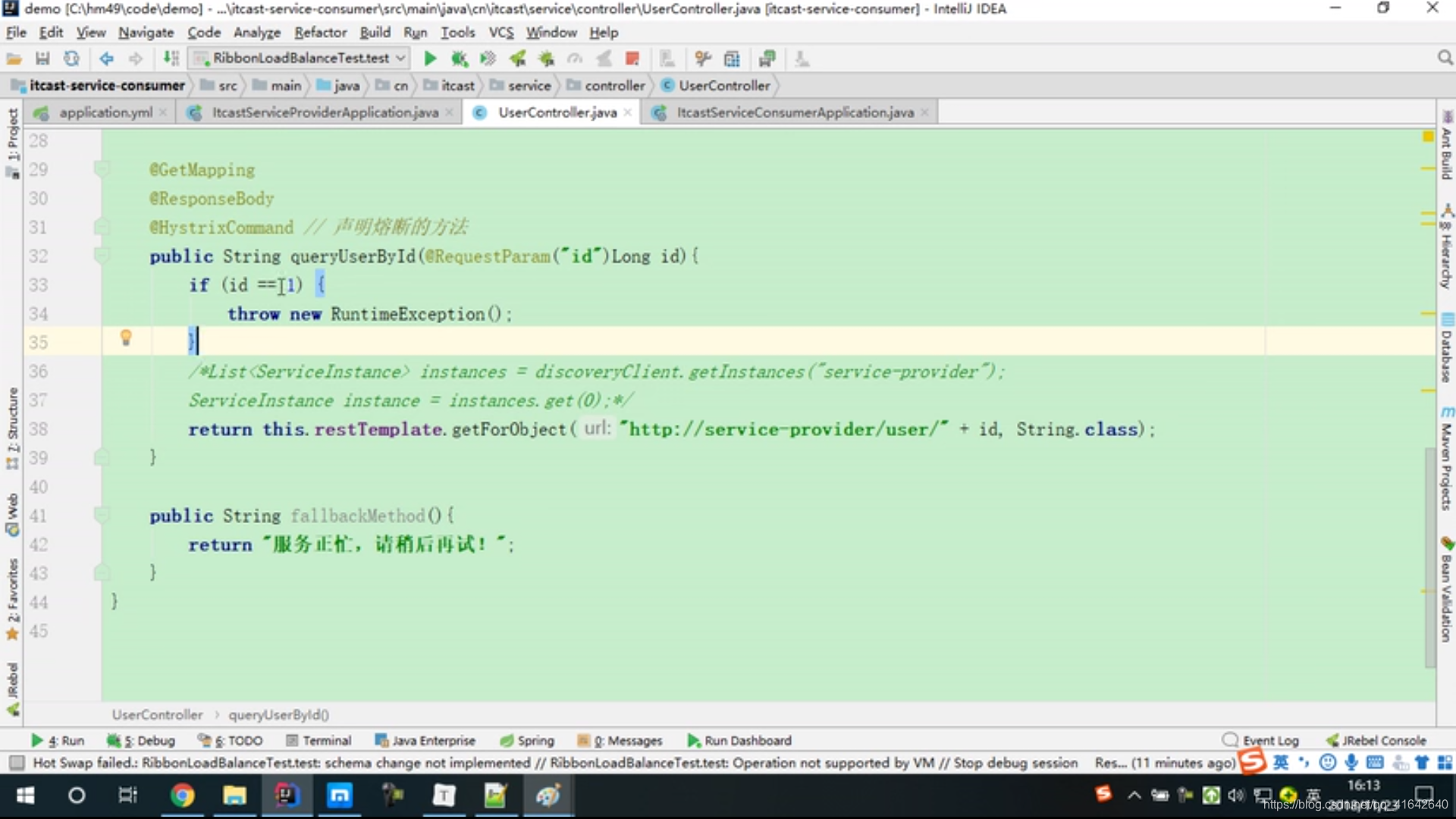Open the Debug tool window

[x=141, y=740]
